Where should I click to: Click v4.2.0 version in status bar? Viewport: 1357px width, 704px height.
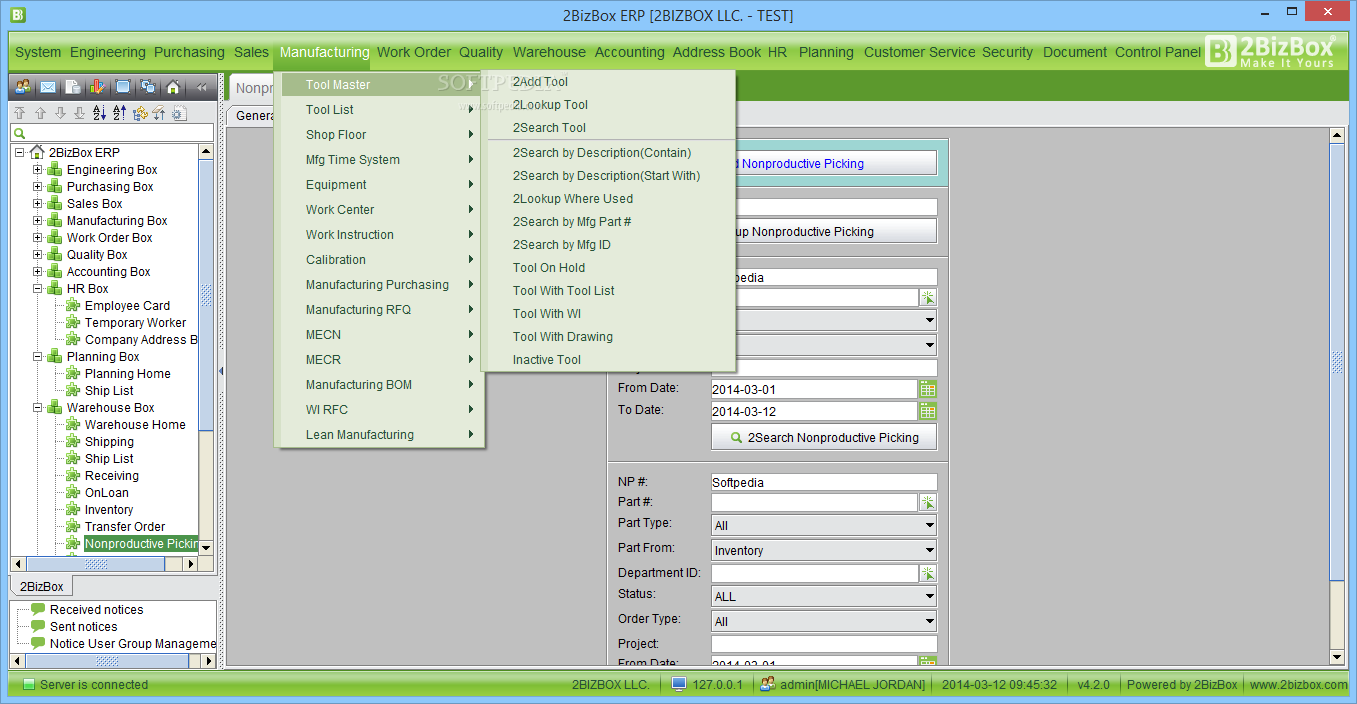click(x=1096, y=685)
